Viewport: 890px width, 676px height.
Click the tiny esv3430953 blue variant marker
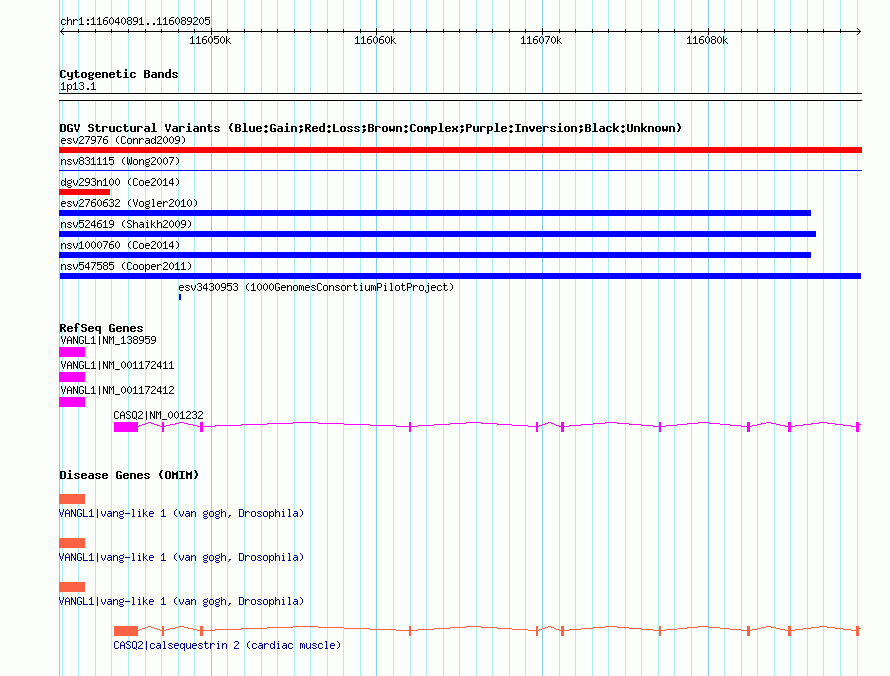[x=180, y=297]
